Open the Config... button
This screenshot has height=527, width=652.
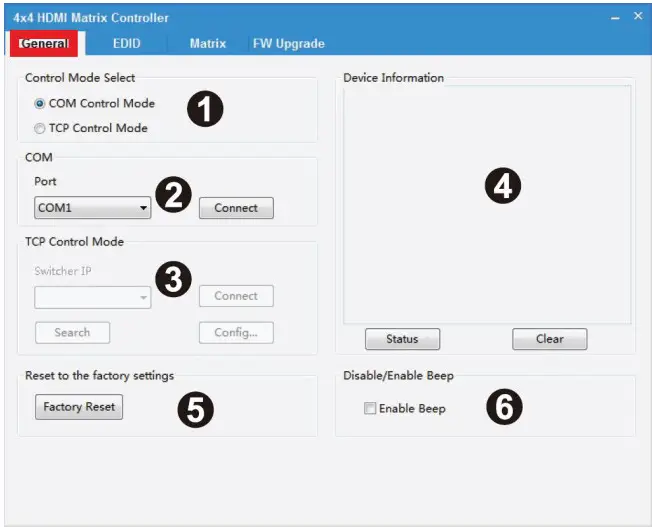(x=236, y=332)
